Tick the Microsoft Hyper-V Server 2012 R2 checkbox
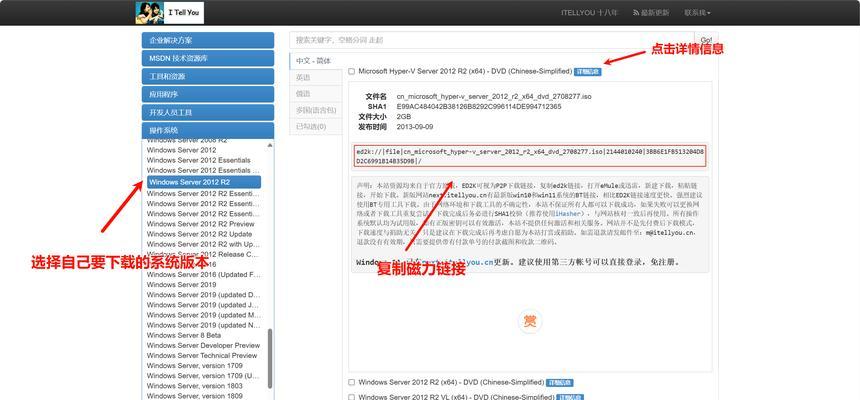Viewport: 860px width, 400px height. pyautogui.click(x=352, y=71)
